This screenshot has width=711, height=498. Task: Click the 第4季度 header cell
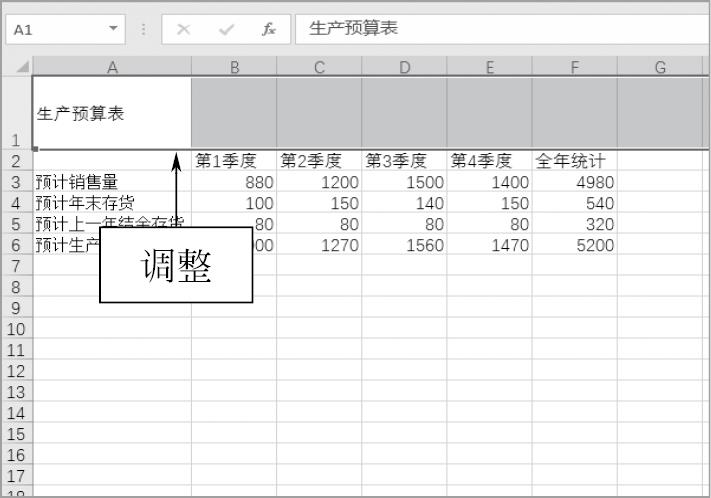(x=489, y=161)
